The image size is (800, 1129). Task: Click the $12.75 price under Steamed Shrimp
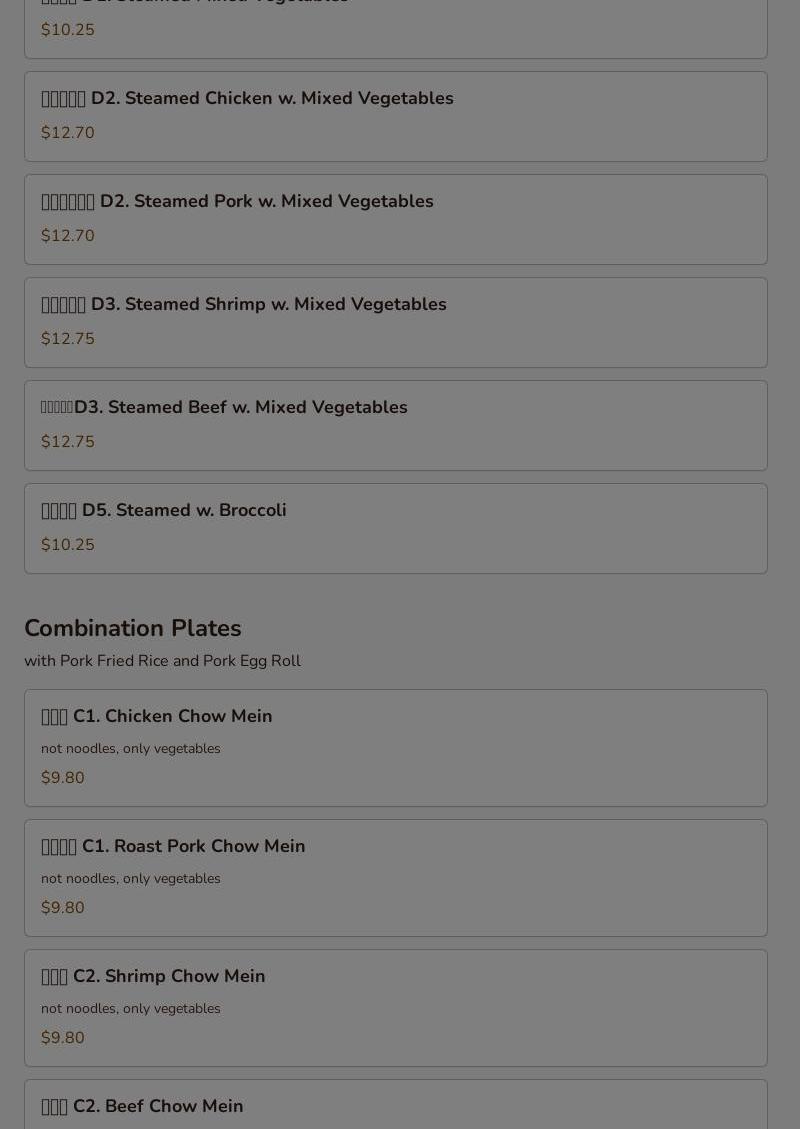68,339
